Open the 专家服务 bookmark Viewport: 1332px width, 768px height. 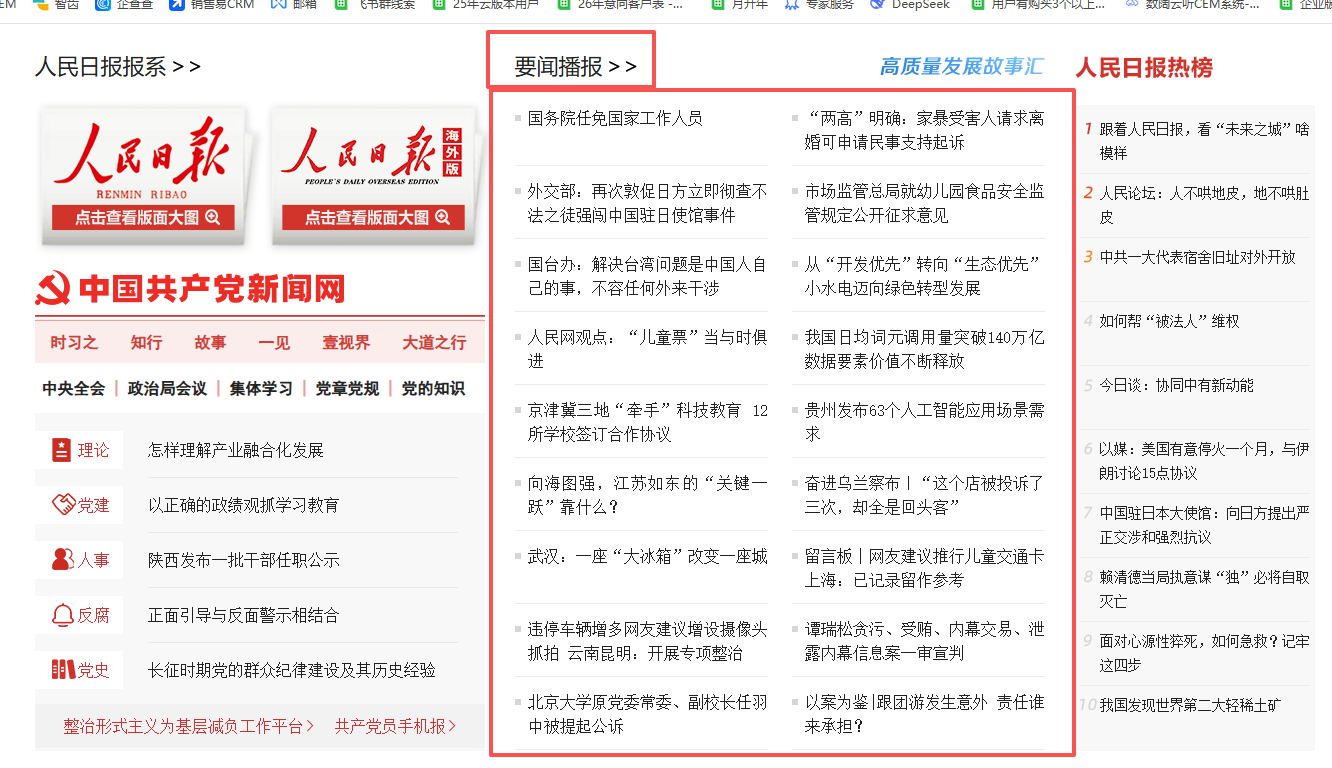(x=820, y=5)
